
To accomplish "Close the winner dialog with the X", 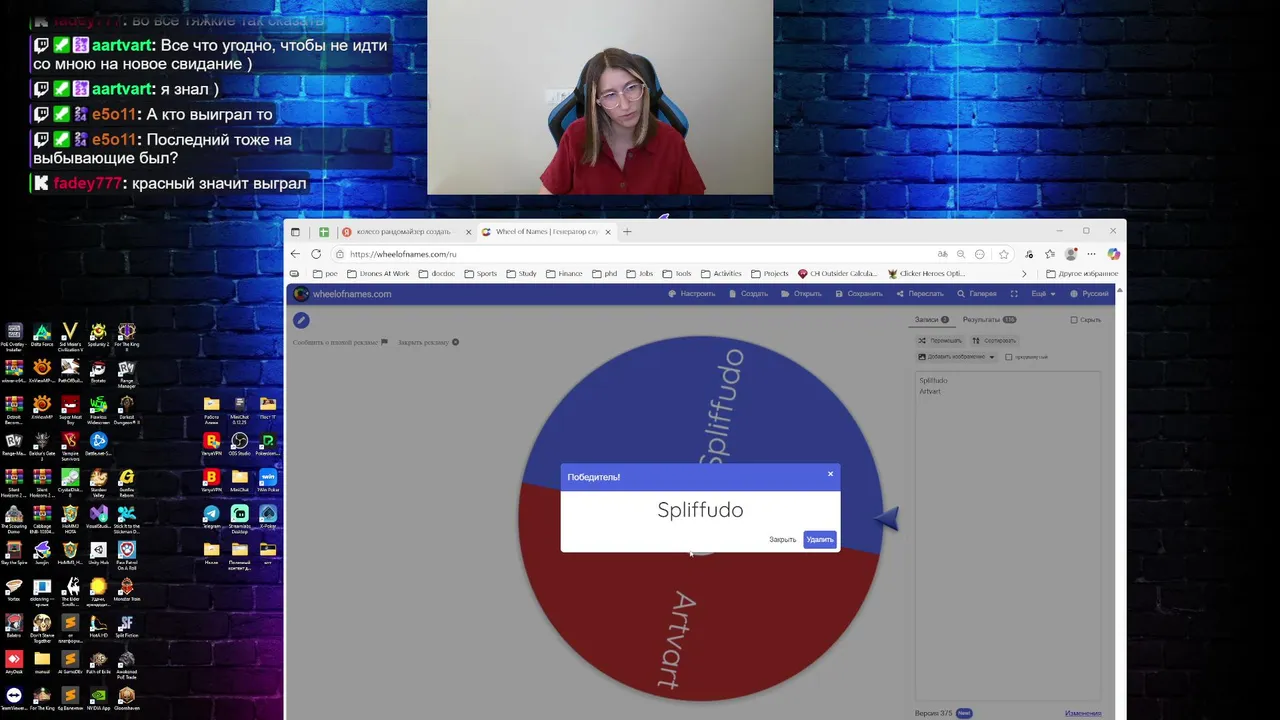I will click(x=830, y=474).
